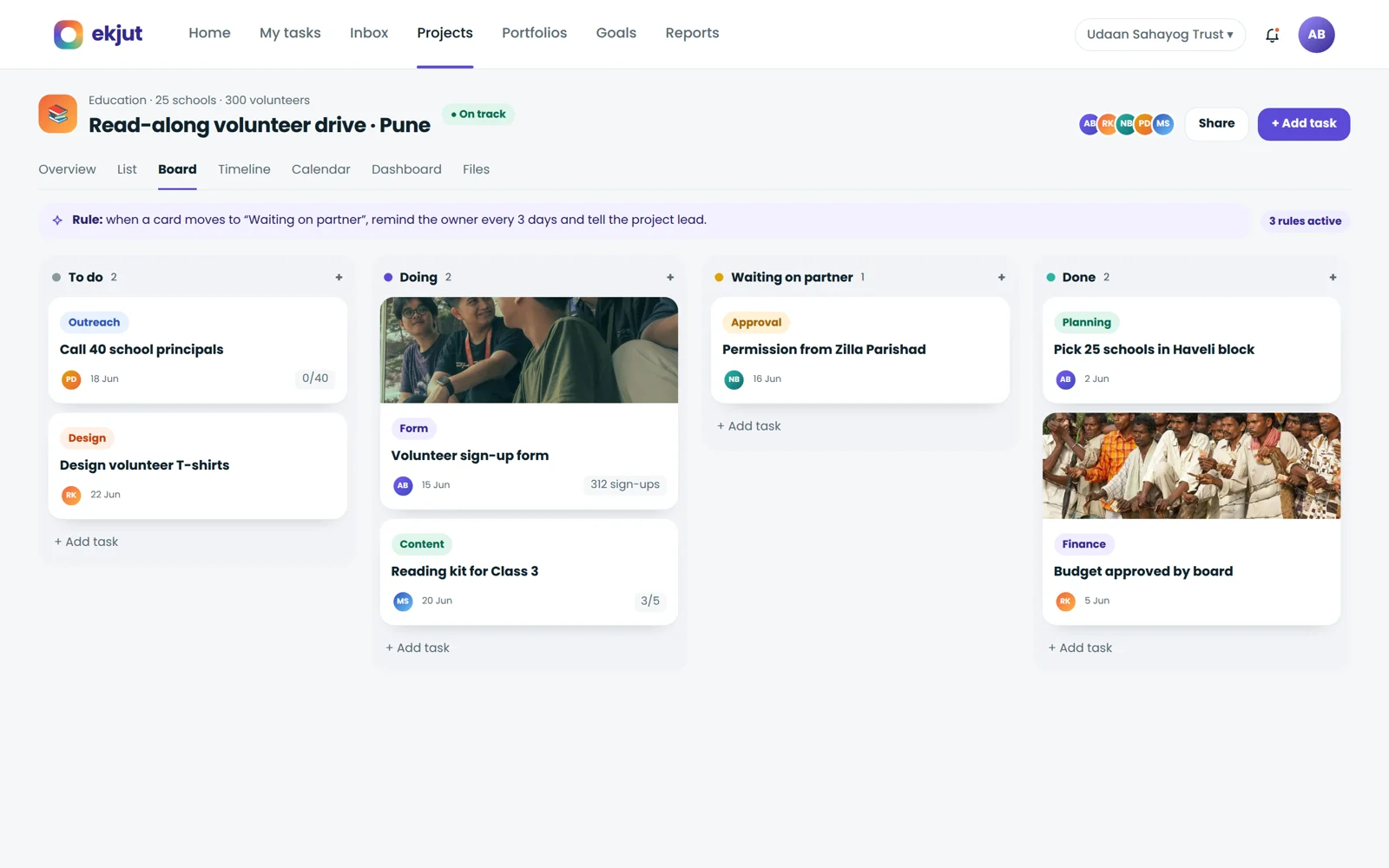Click the plus icon in Waiting on partner header
1389x868 pixels.
pyautogui.click(x=1001, y=278)
